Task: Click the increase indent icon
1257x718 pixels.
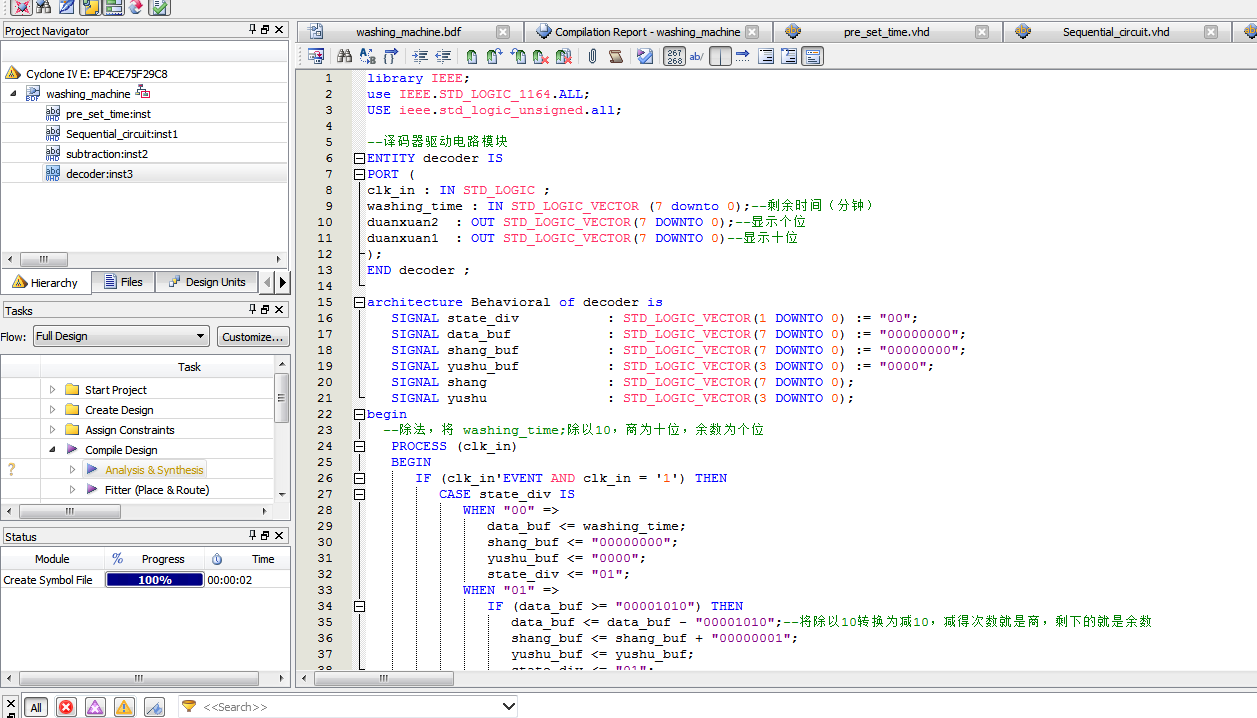Action: [420, 56]
